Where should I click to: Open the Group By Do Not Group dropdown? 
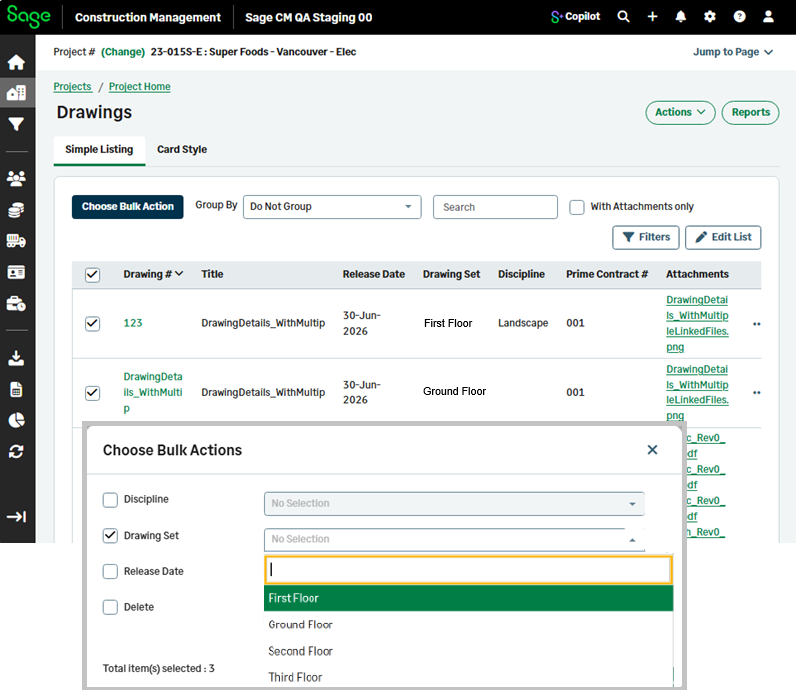(x=332, y=207)
